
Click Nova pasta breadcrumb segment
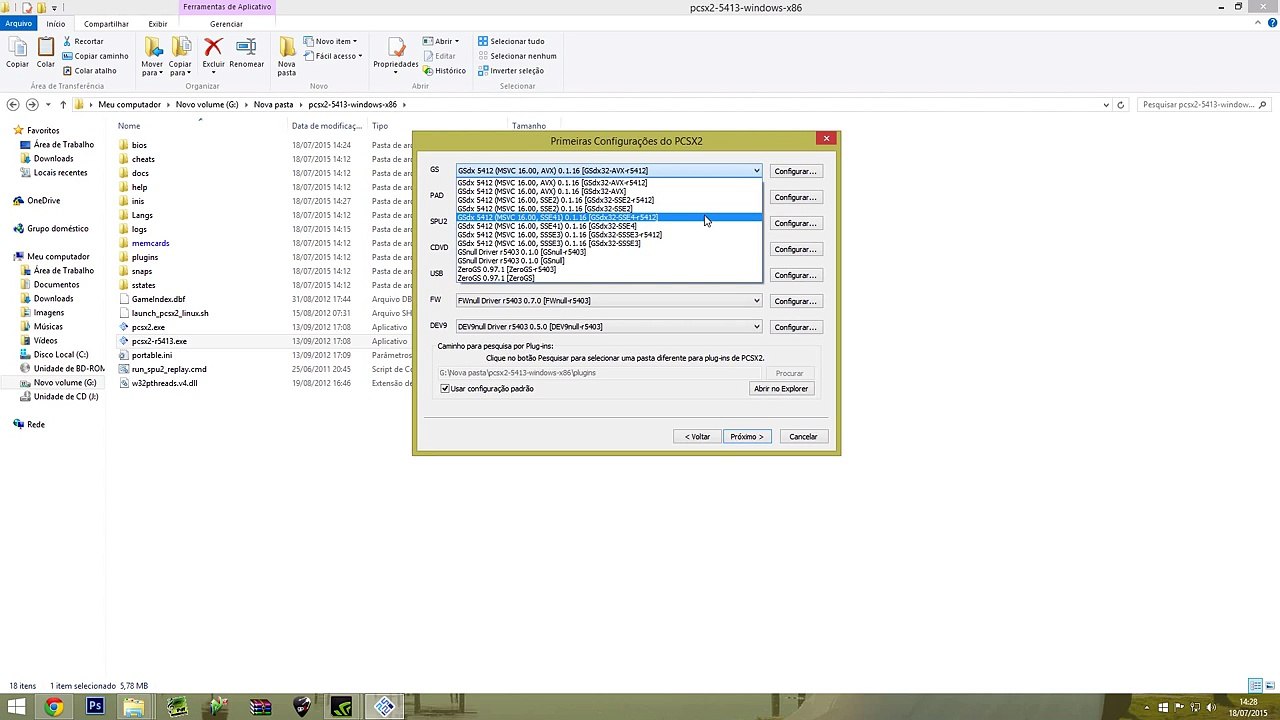pyautogui.click(x=273, y=104)
